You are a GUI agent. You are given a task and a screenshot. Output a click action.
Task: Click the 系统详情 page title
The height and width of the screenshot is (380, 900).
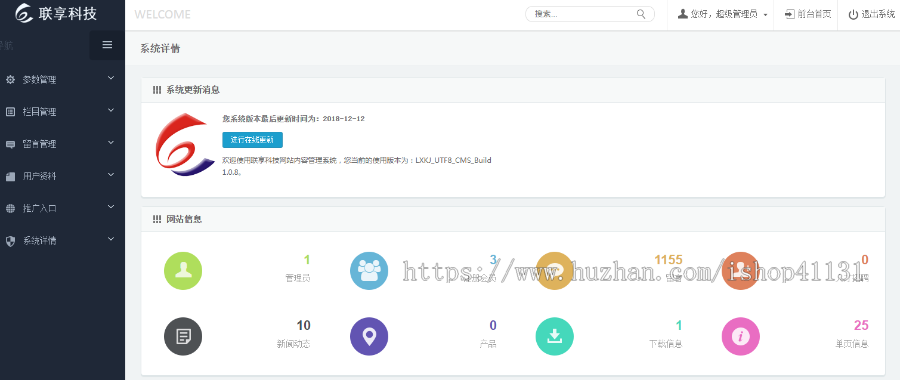[x=160, y=48]
